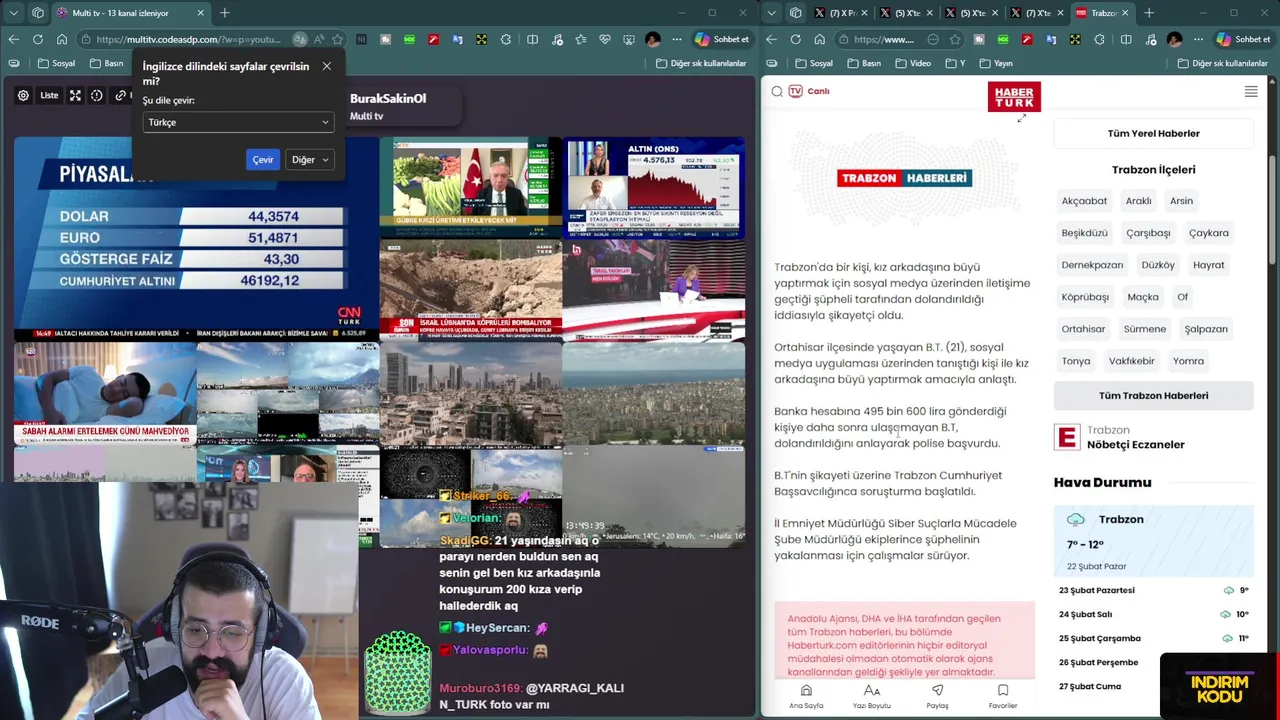Select Vakfıkebir district

click(x=1131, y=361)
